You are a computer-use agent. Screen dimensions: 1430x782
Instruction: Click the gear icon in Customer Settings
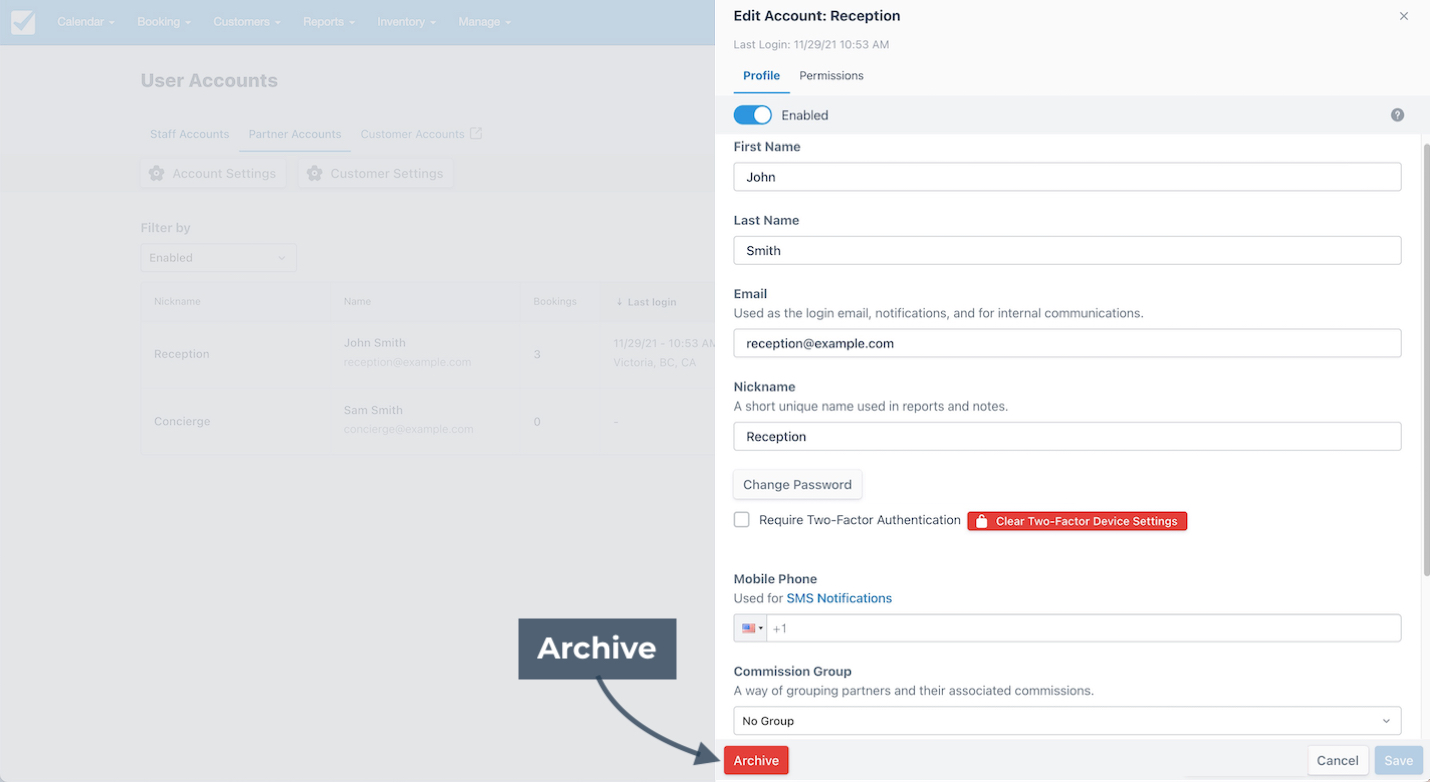coord(314,173)
